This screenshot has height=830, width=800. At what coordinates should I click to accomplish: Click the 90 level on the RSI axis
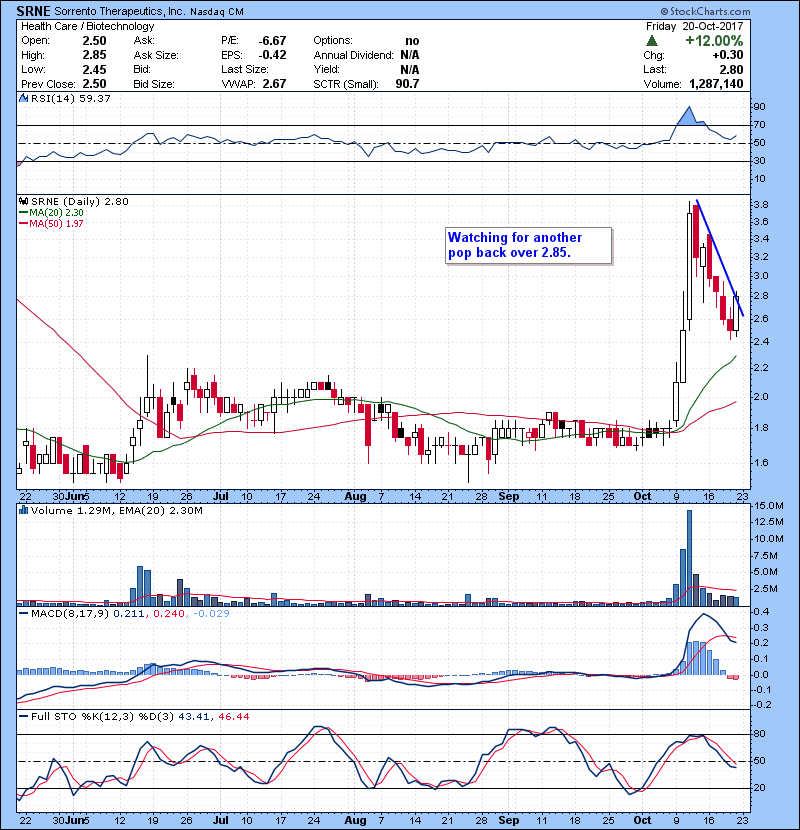click(759, 107)
